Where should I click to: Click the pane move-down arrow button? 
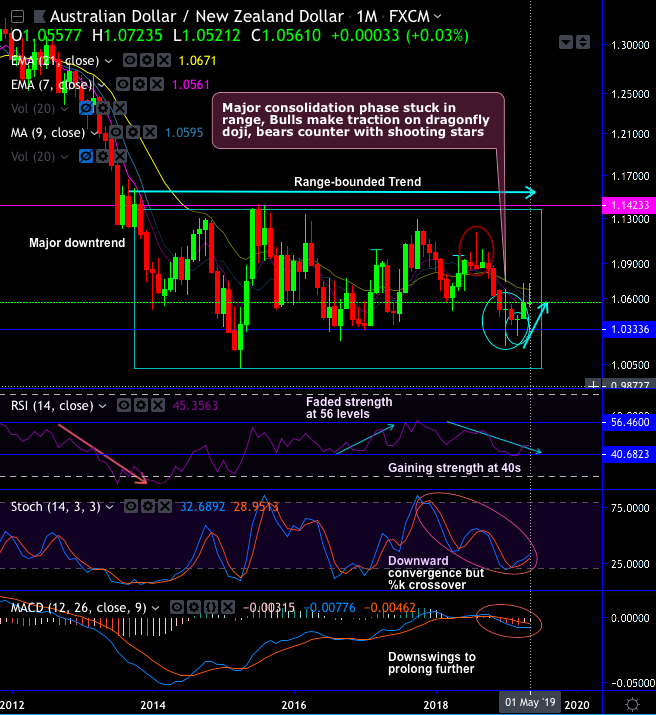pos(566,42)
